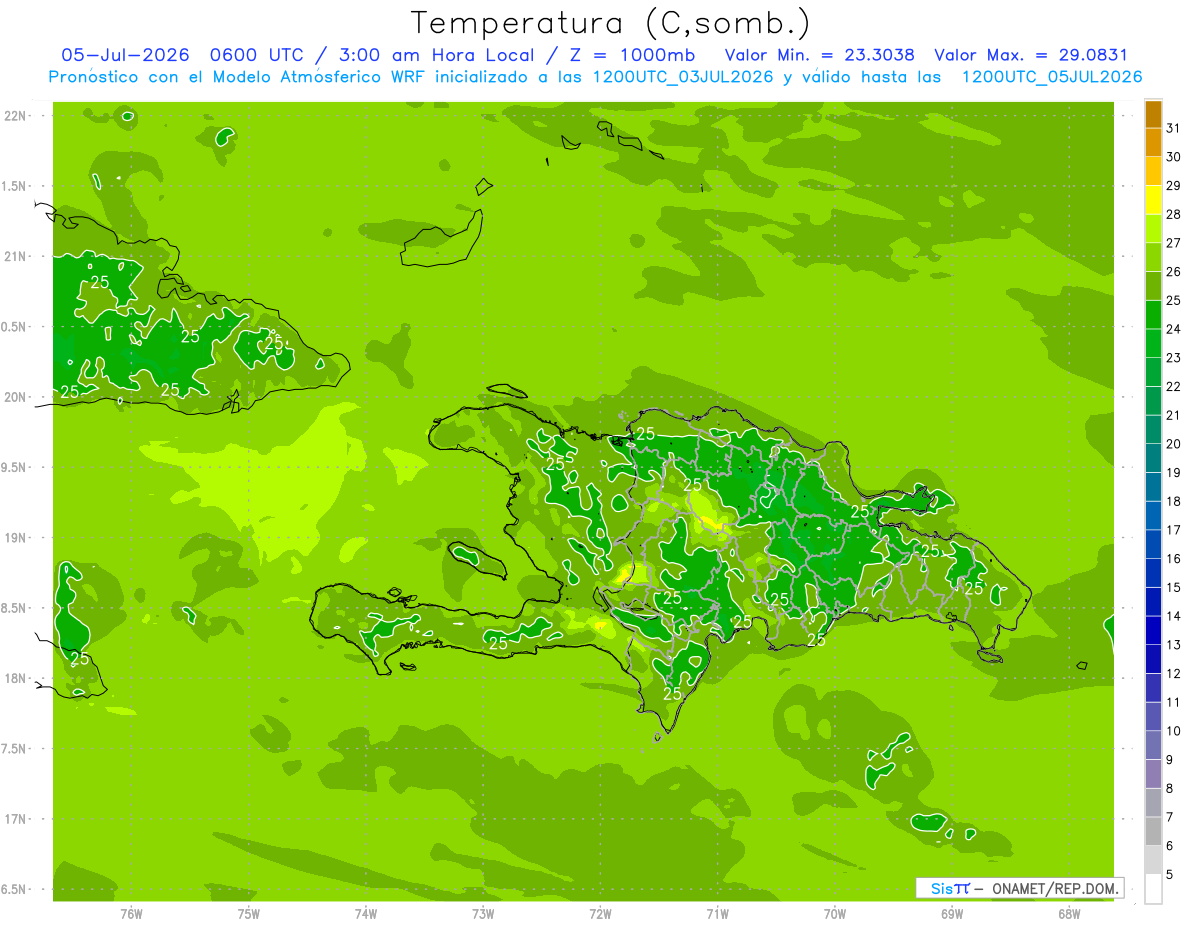Click the "21N" latitude label
This screenshot has height=927, width=1200.
17,256
